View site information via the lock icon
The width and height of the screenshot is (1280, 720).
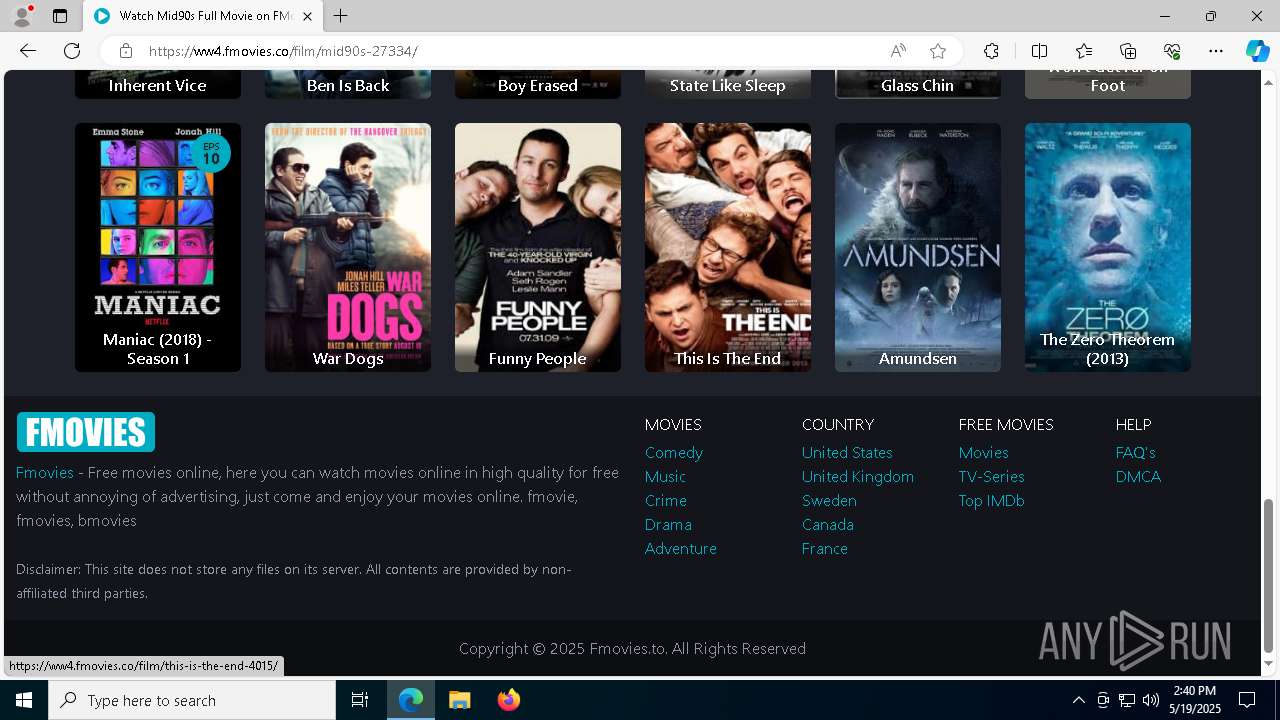125,51
